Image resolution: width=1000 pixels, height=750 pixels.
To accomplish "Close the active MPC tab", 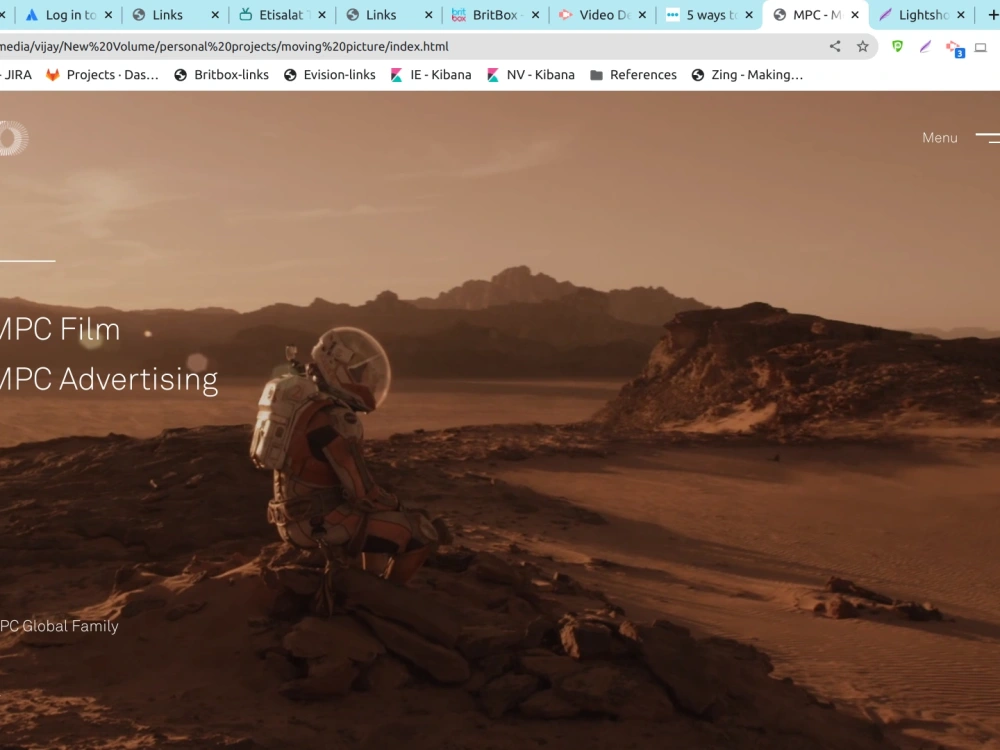I will pos(855,15).
